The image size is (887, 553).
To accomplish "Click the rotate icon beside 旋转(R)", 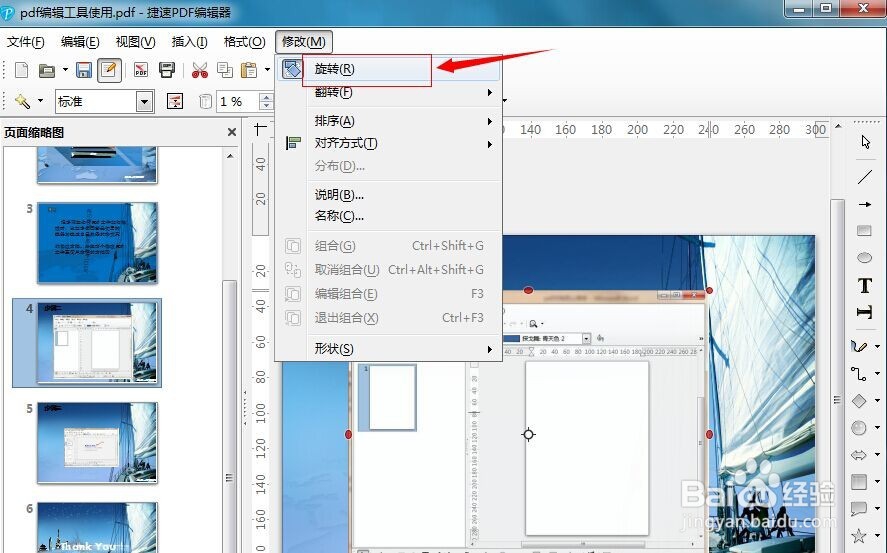I will (292, 69).
